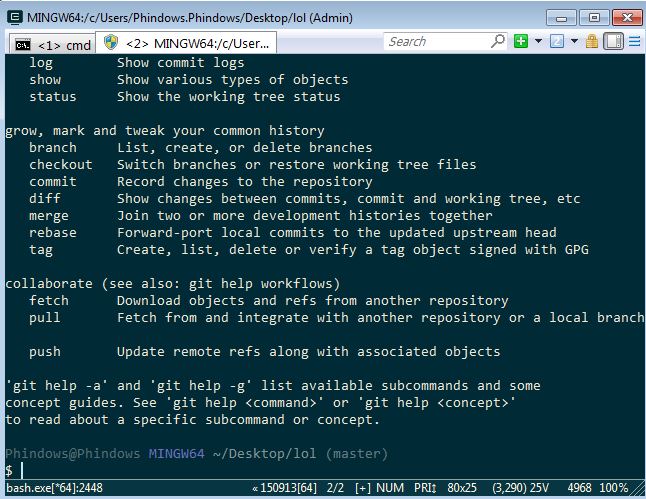Click the magnifier search icon
Screen dimensions: 646x499
pos(498,41)
